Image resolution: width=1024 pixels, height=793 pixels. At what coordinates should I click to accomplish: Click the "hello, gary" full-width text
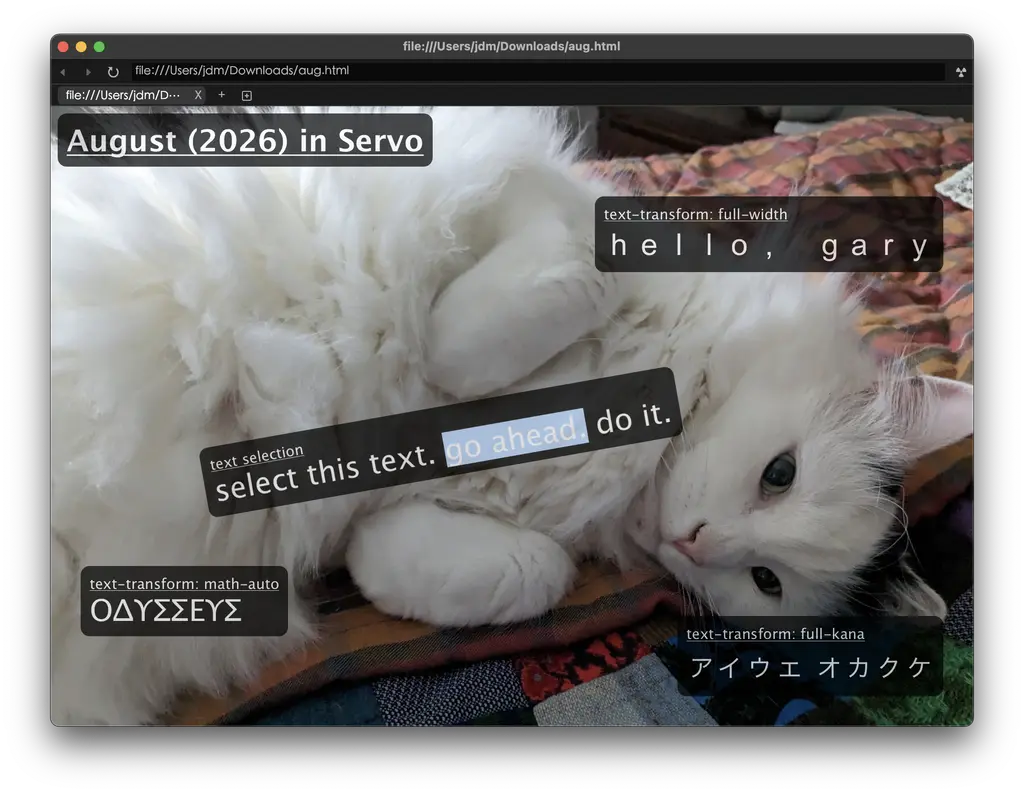pyautogui.click(x=769, y=246)
